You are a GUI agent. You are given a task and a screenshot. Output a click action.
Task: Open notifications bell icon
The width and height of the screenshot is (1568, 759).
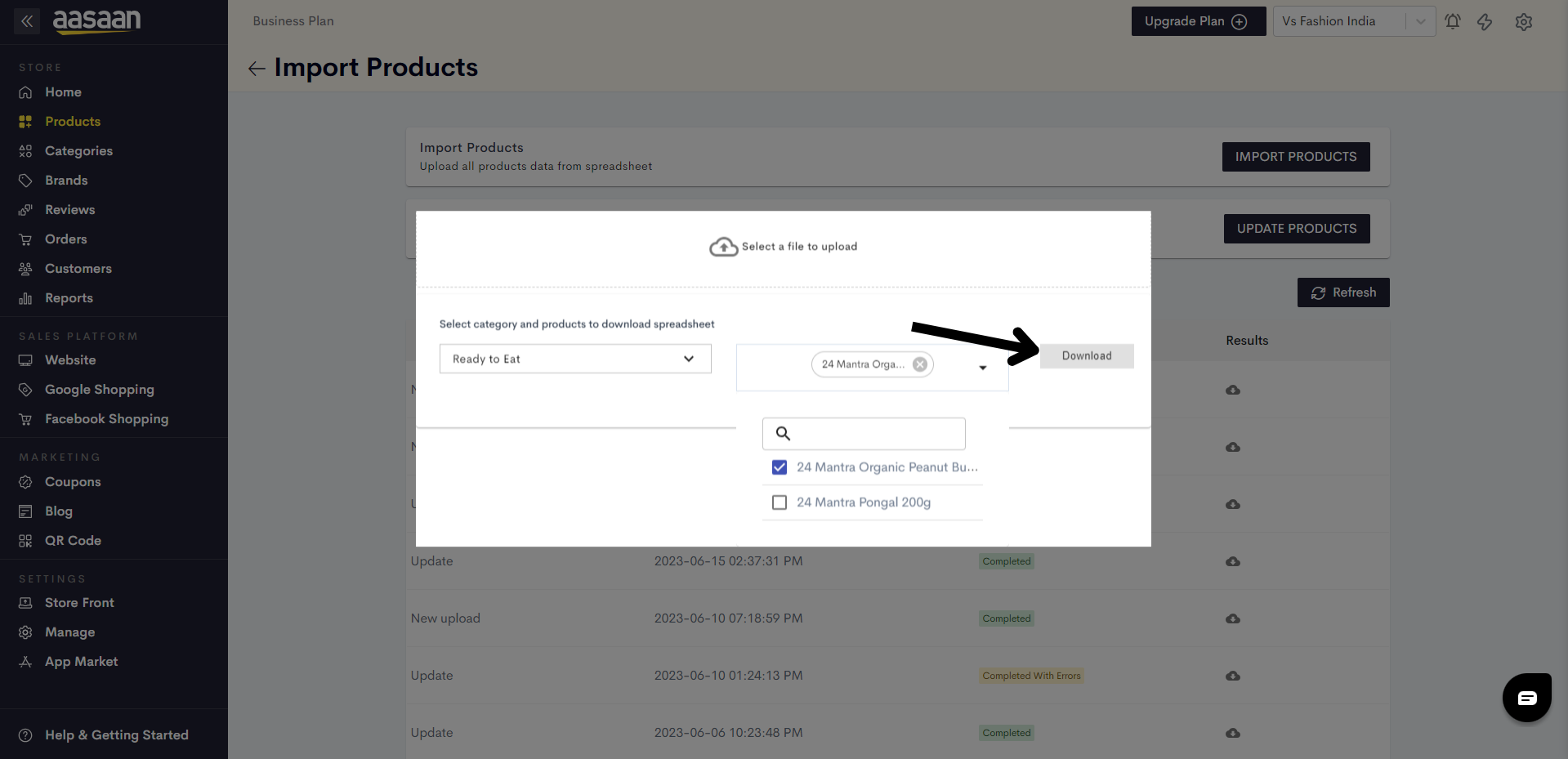pyautogui.click(x=1453, y=22)
